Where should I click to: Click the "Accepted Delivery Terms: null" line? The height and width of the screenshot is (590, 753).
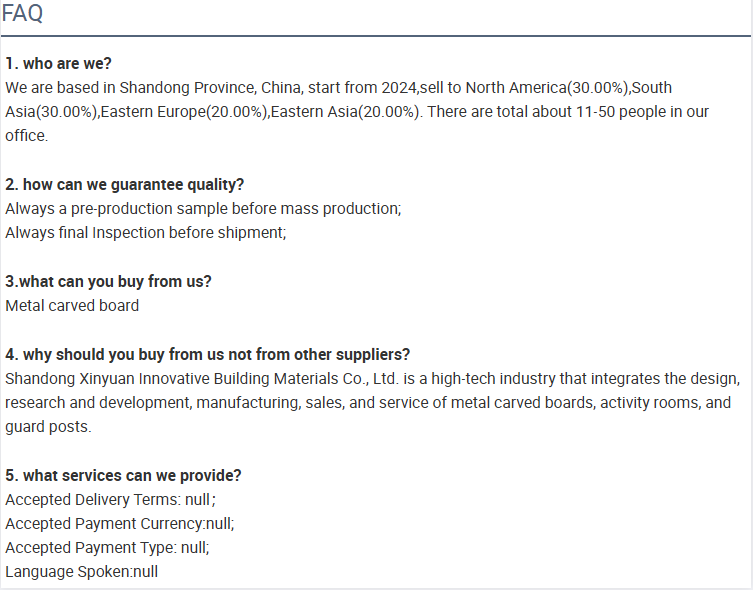[110, 500]
